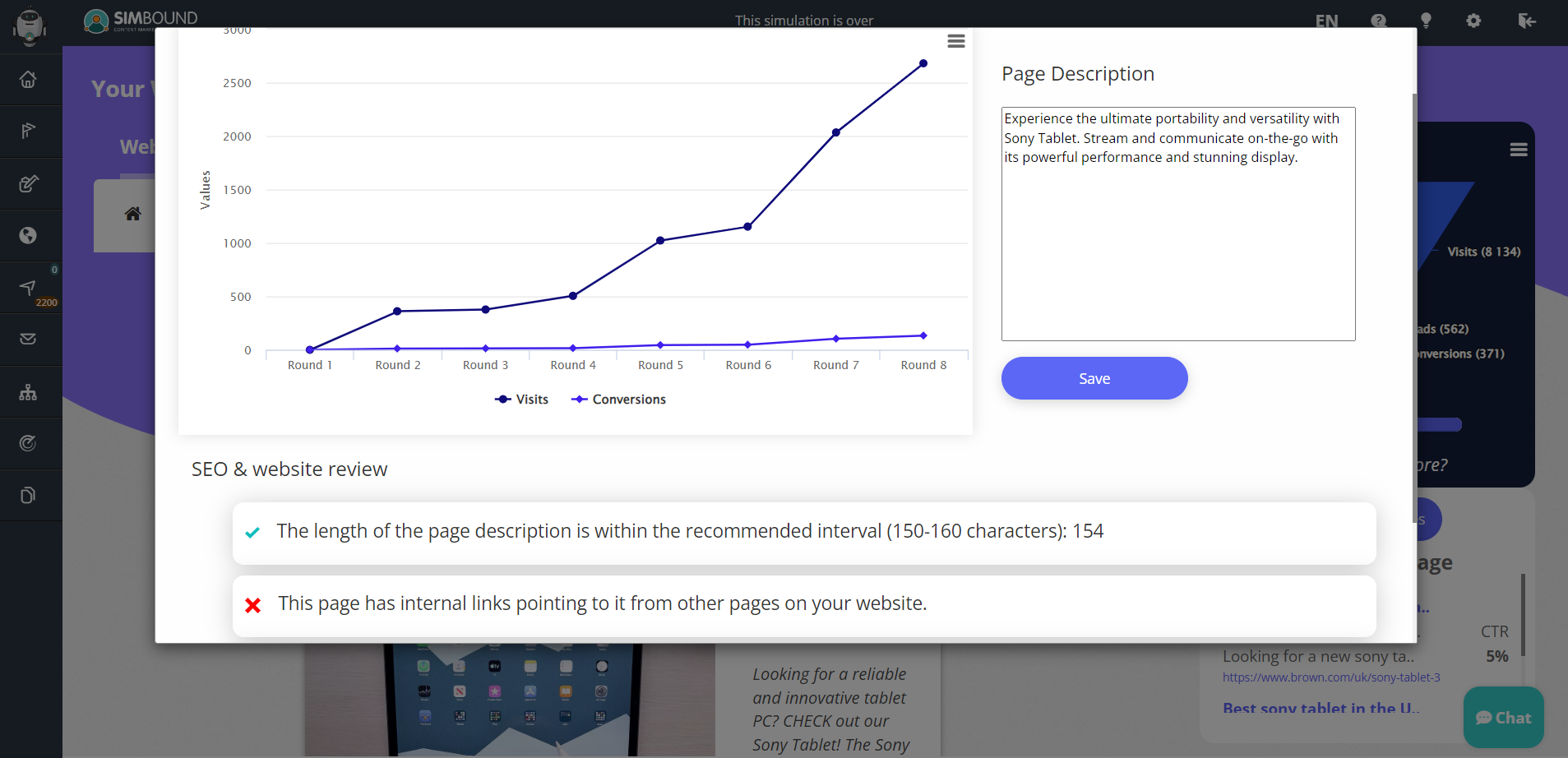The width and height of the screenshot is (1568, 758).
Task: Click the home icon in the sidebar
Action: pos(28,80)
